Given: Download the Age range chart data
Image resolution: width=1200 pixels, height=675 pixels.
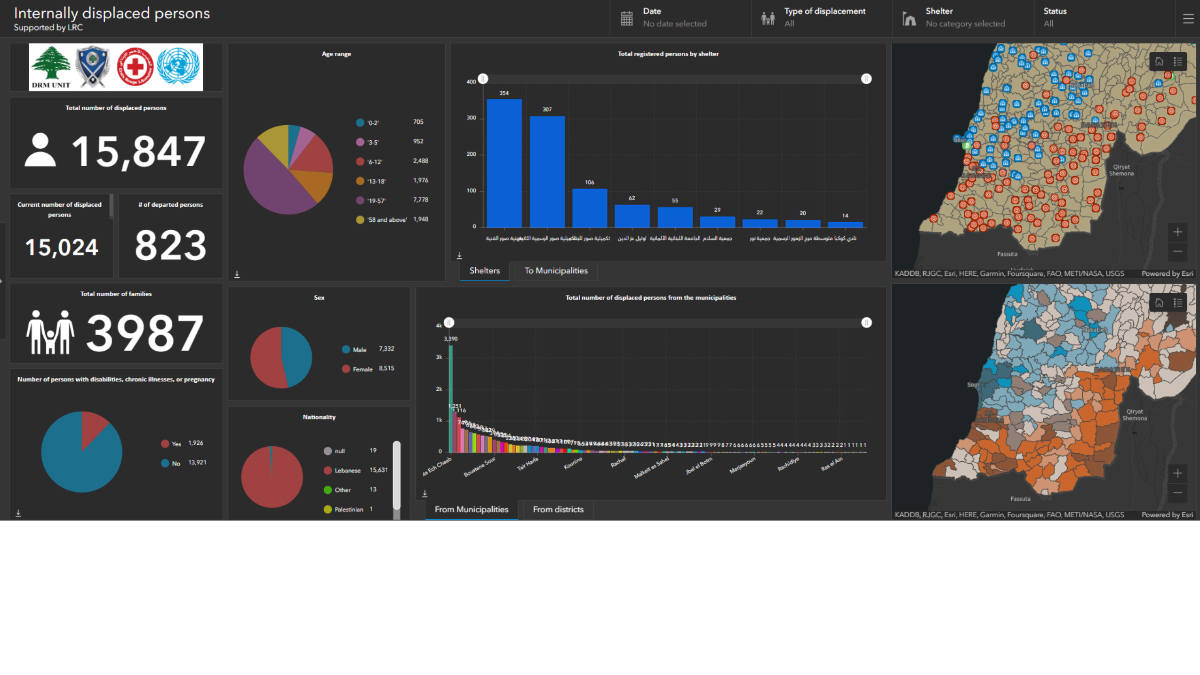Looking at the screenshot, I should pyautogui.click(x=237, y=274).
